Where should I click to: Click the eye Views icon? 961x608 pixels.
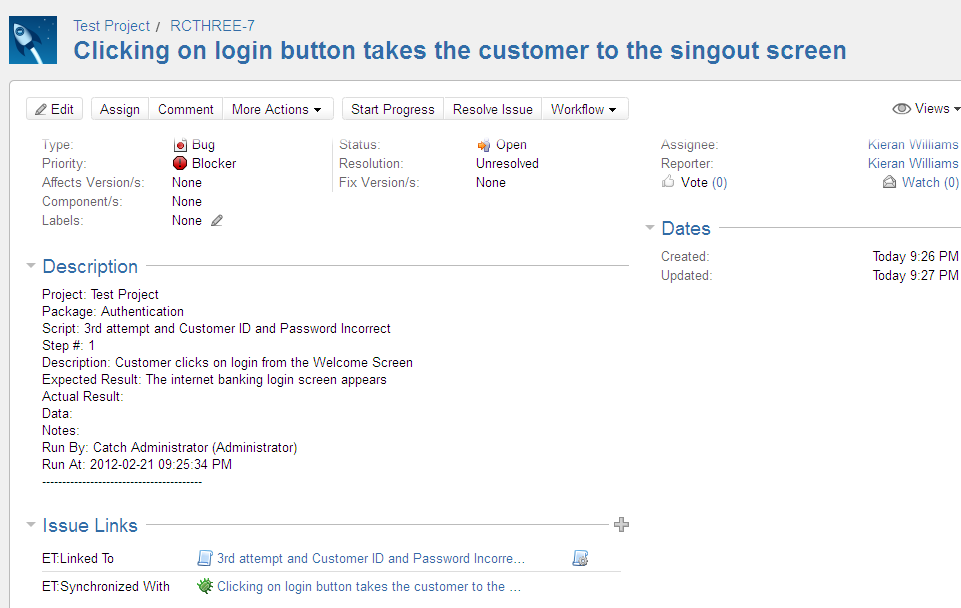coord(901,109)
